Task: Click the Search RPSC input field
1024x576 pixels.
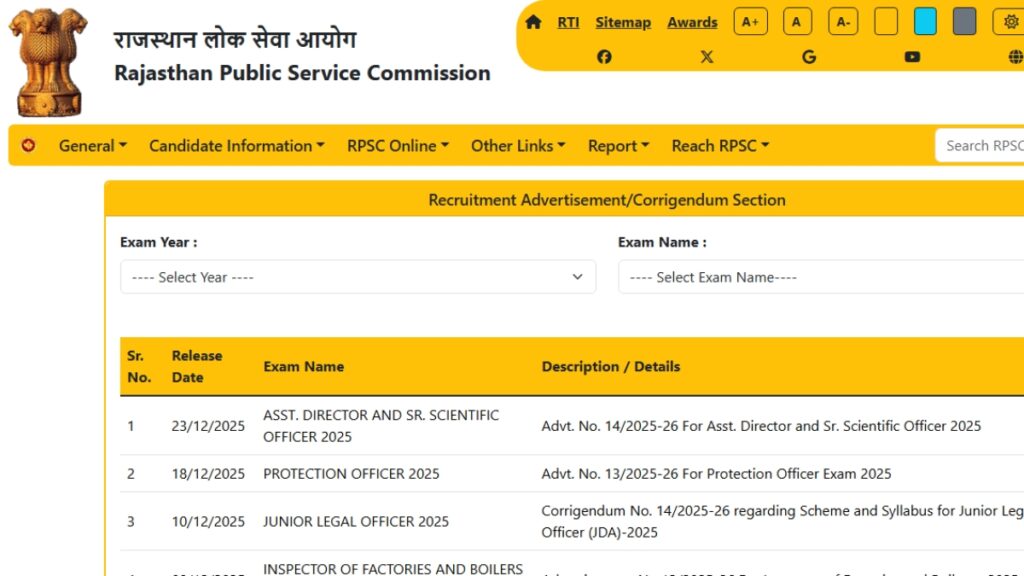Action: click(980, 146)
